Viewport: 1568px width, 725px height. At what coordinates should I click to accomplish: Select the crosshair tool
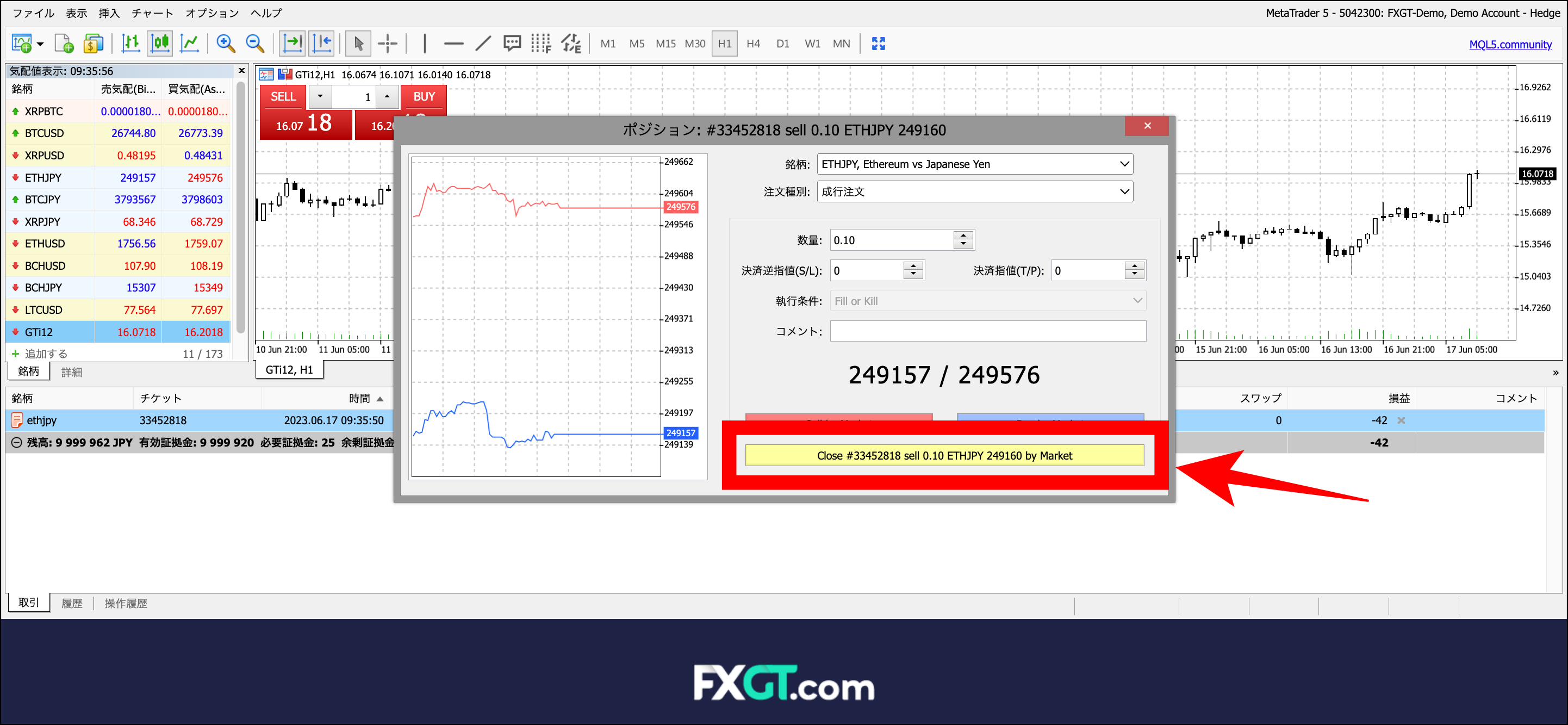pyautogui.click(x=388, y=43)
